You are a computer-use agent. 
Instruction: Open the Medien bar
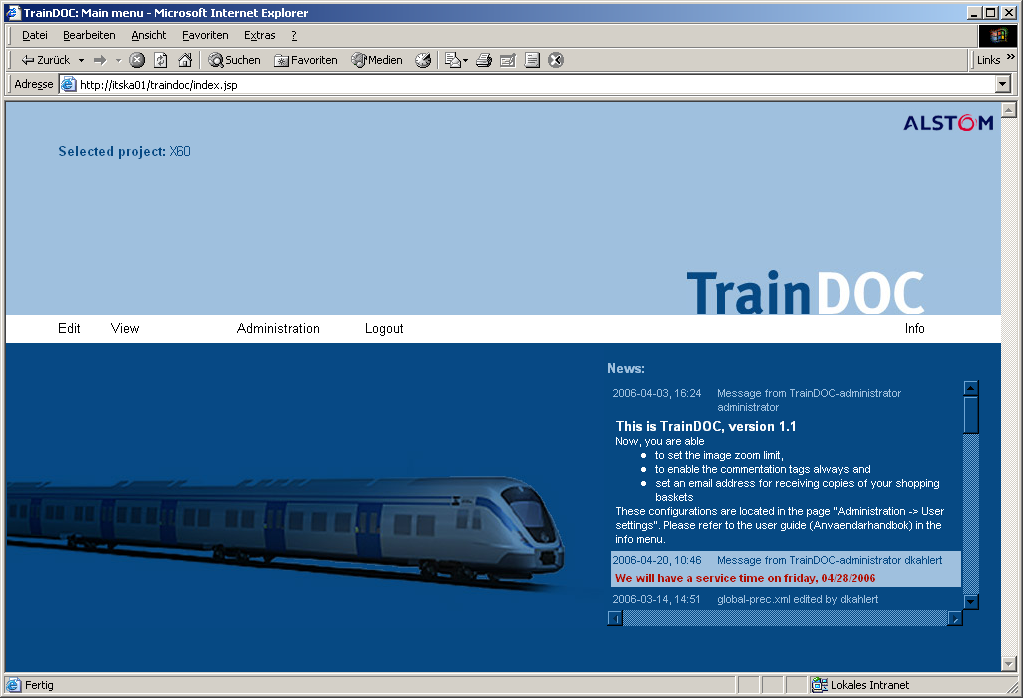coord(376,60)
